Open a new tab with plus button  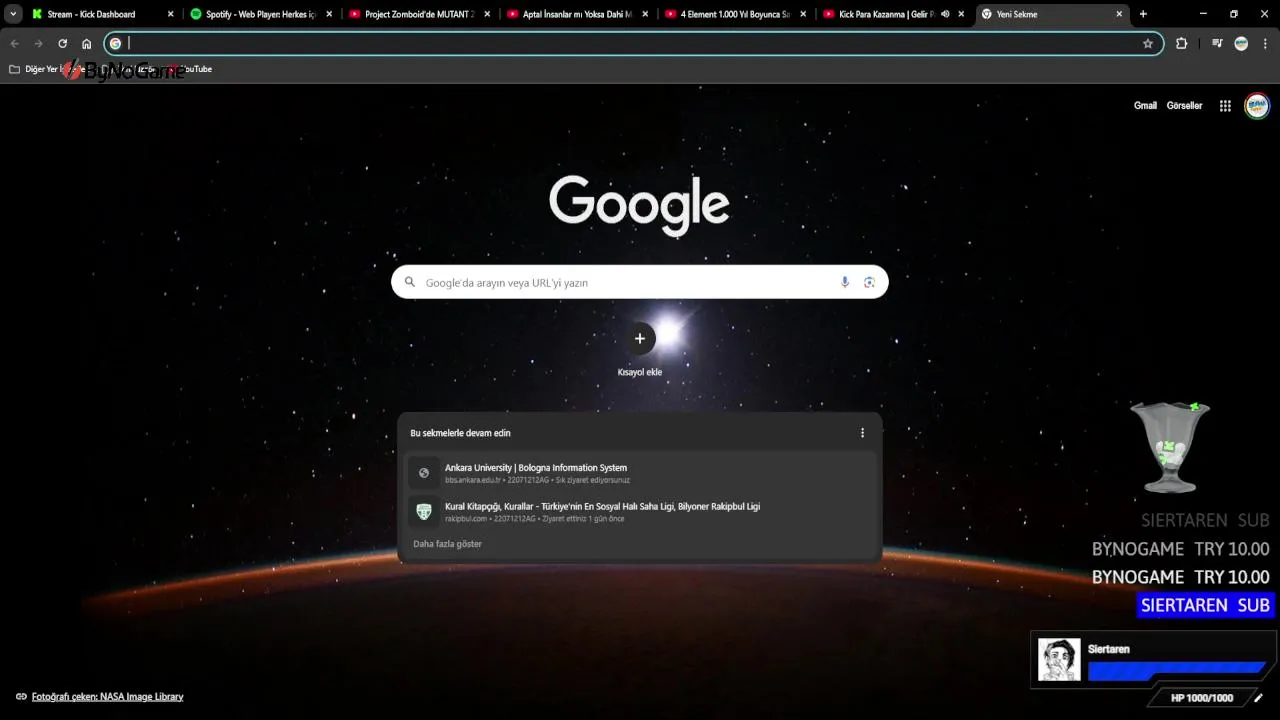(x=1143, y=14)
